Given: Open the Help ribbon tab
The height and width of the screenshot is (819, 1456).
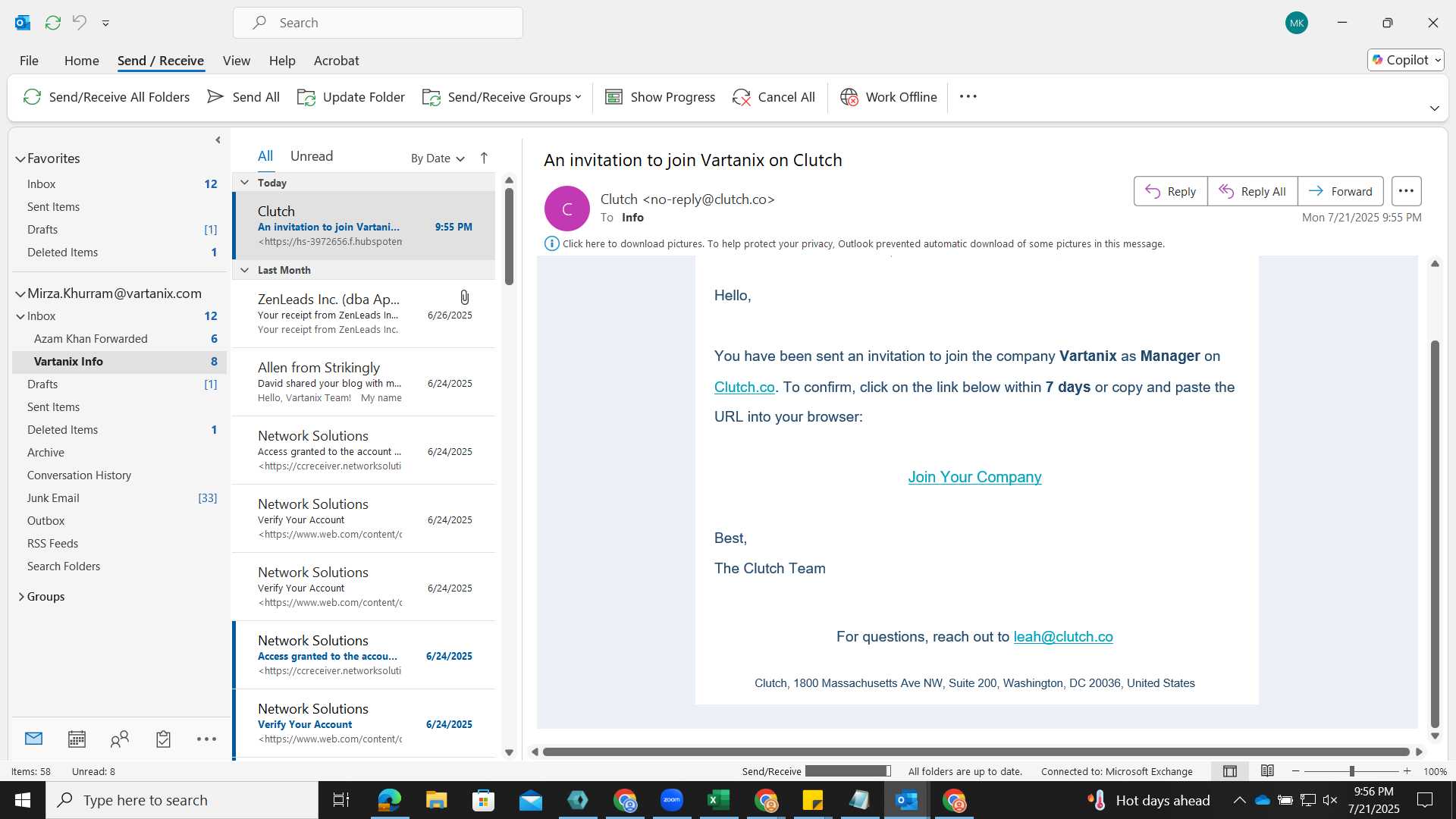Looking at the screenshot, I should (x=281, y=60).
